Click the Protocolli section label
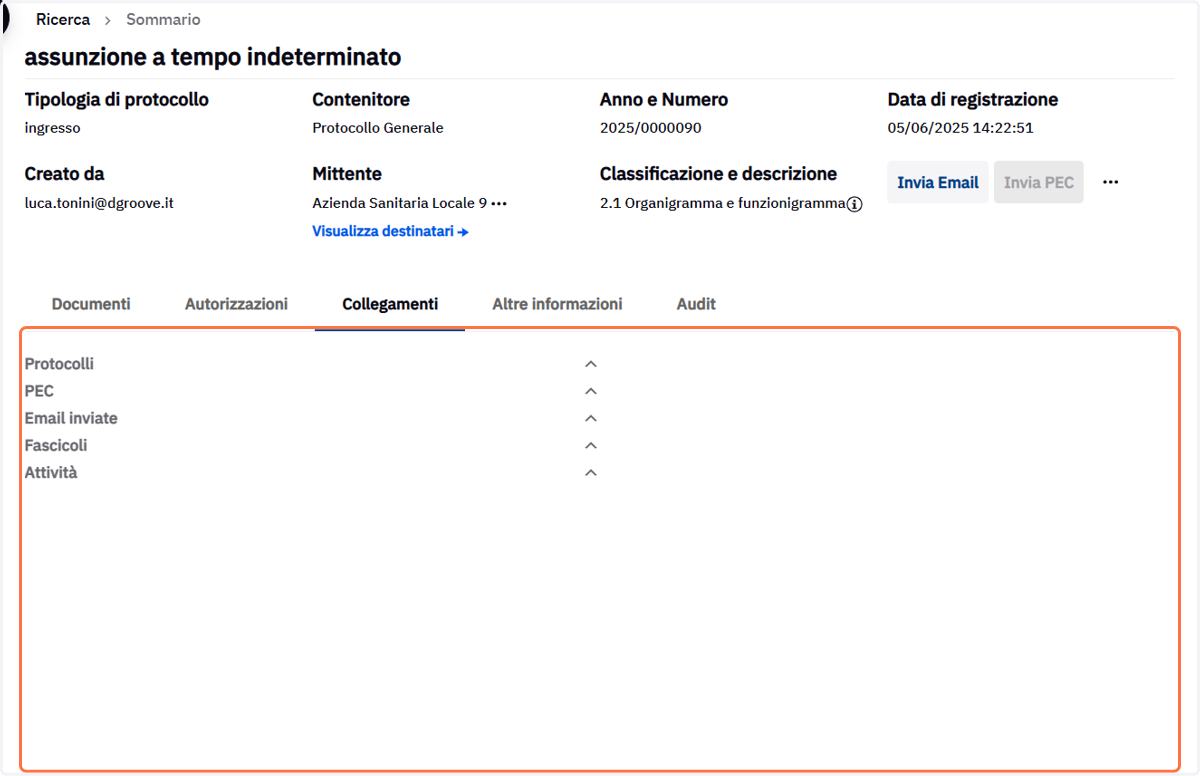Viewport: 1200px width, 776px height. point(59,364)
